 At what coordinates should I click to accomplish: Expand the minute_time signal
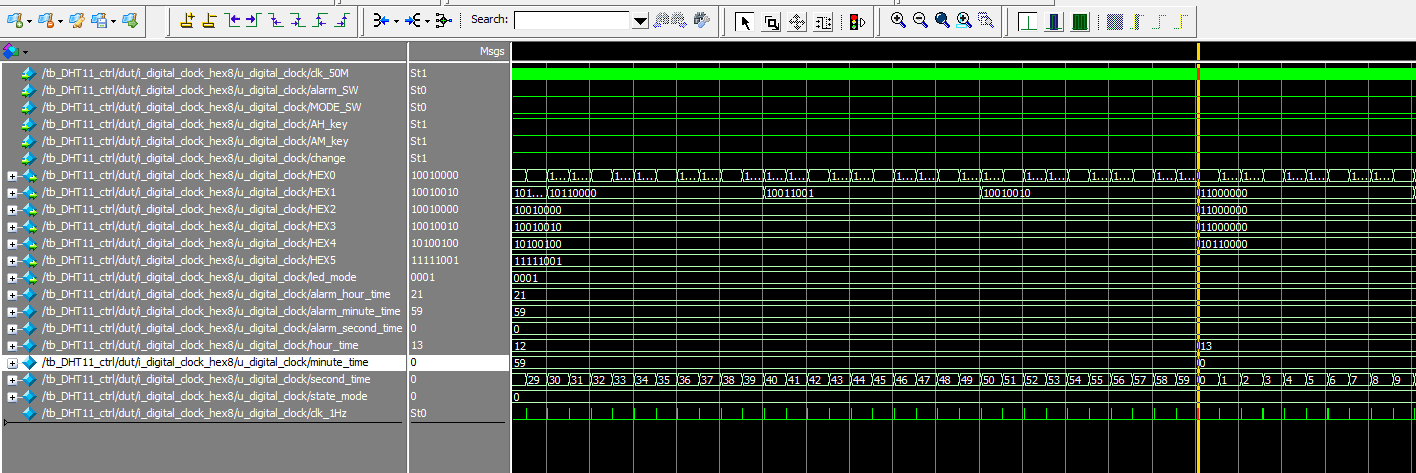pyautogui.click(x=12, y=362)
